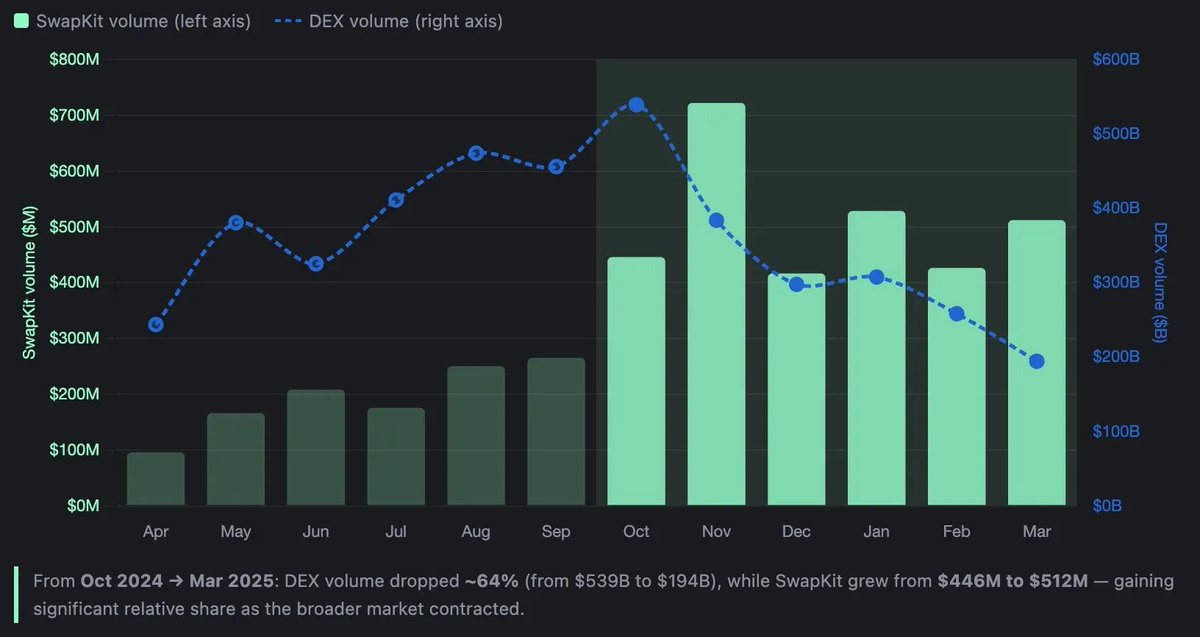Select the July SwapKit bar

pos(396,457)
